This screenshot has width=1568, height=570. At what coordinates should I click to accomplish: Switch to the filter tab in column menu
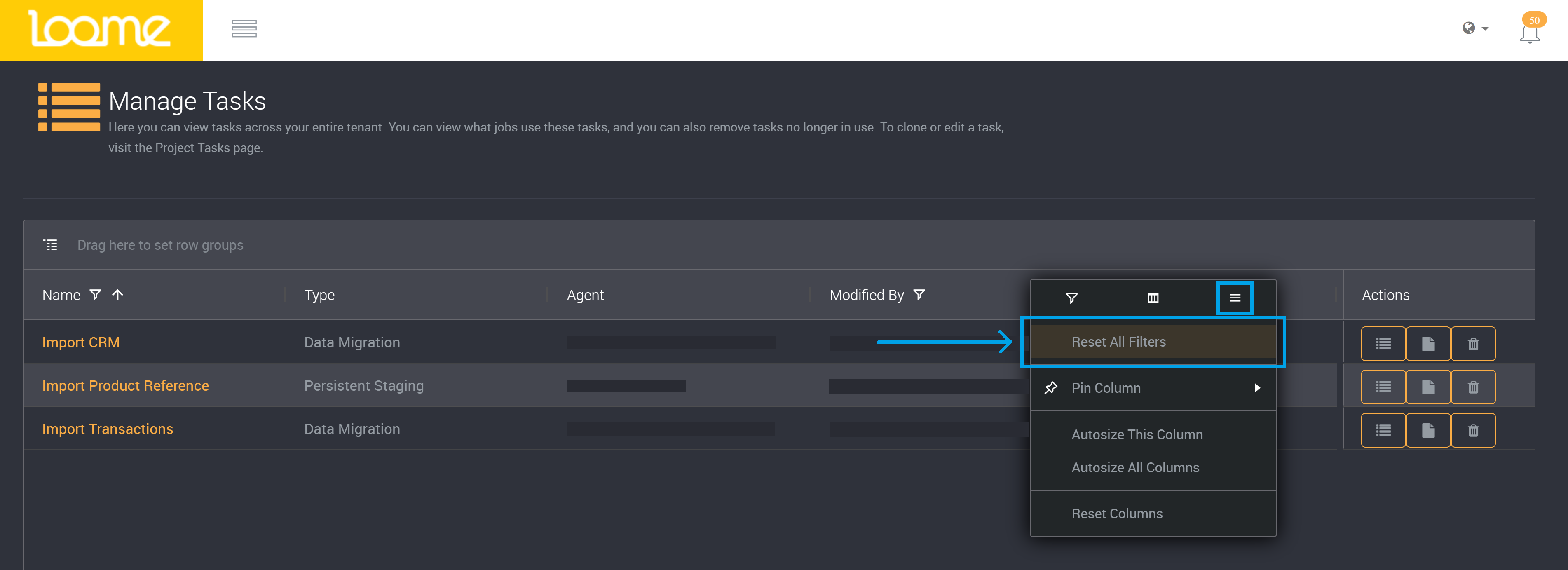pos(1071,298)
